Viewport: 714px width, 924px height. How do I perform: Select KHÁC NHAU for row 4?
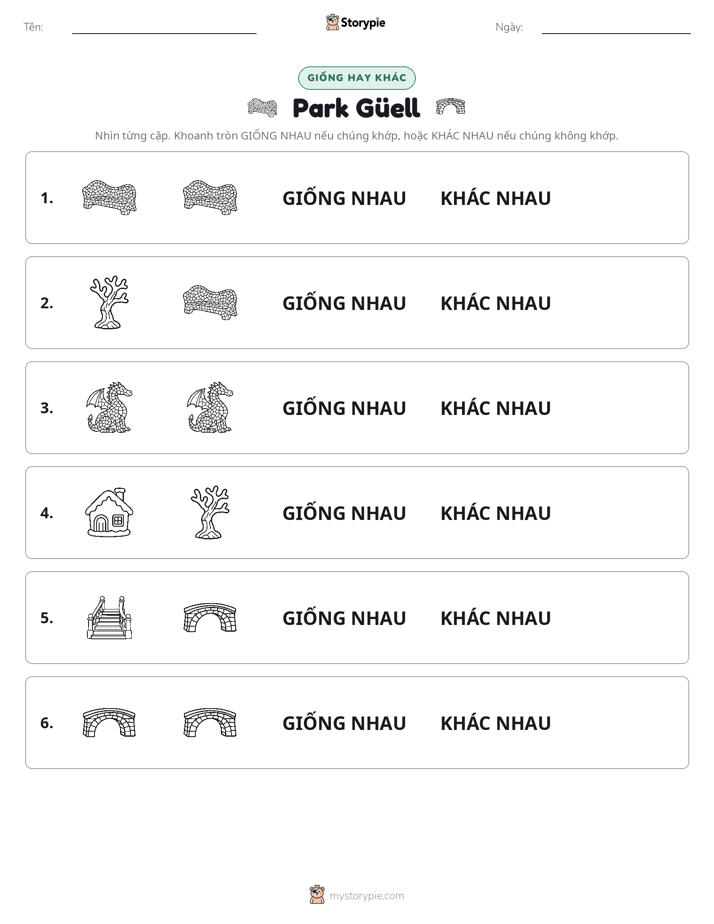[495, 513]
